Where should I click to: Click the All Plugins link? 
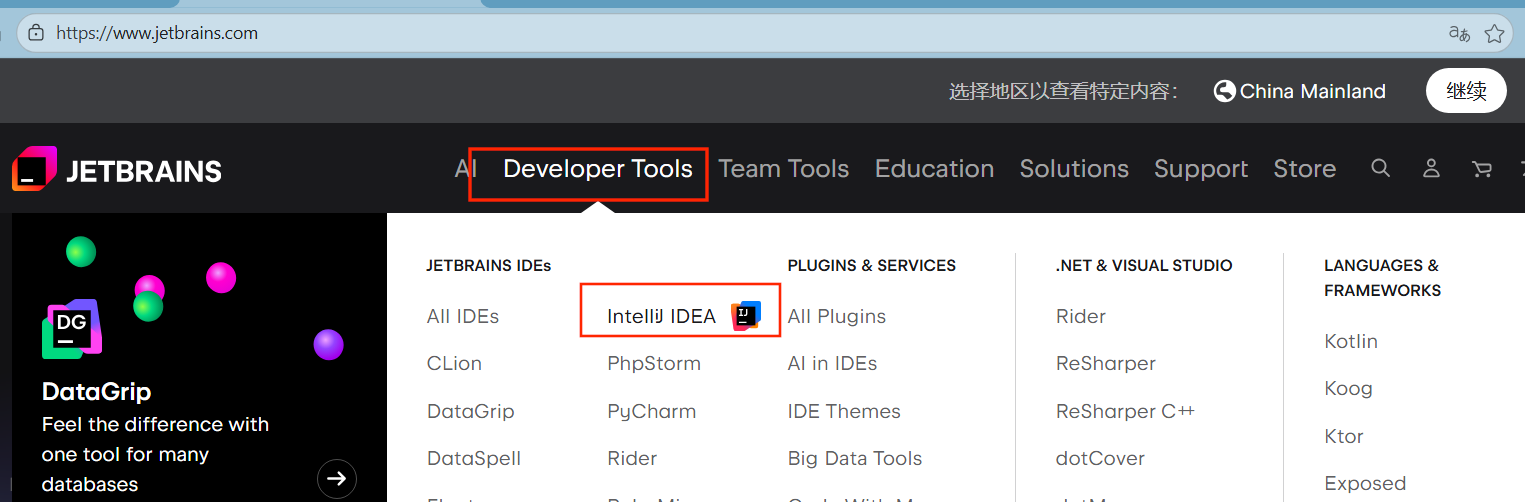pos(837,316)
